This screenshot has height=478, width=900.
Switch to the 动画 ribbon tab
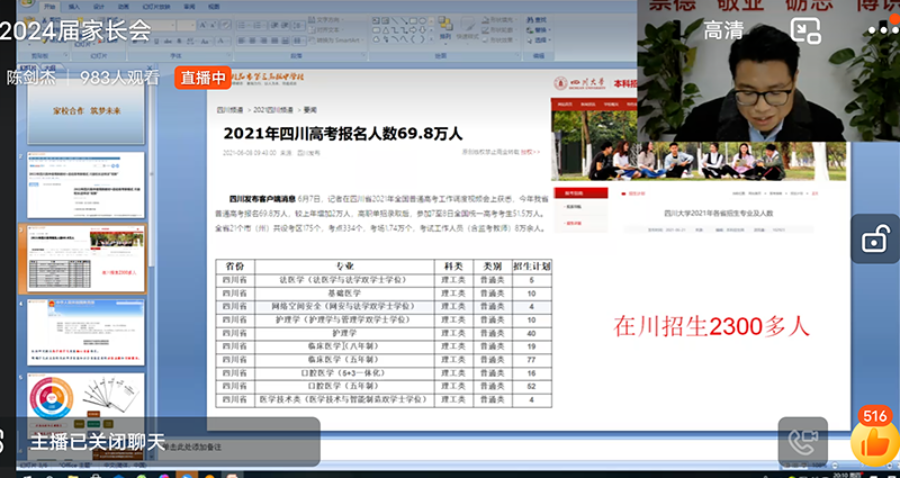tap(123, 7)
